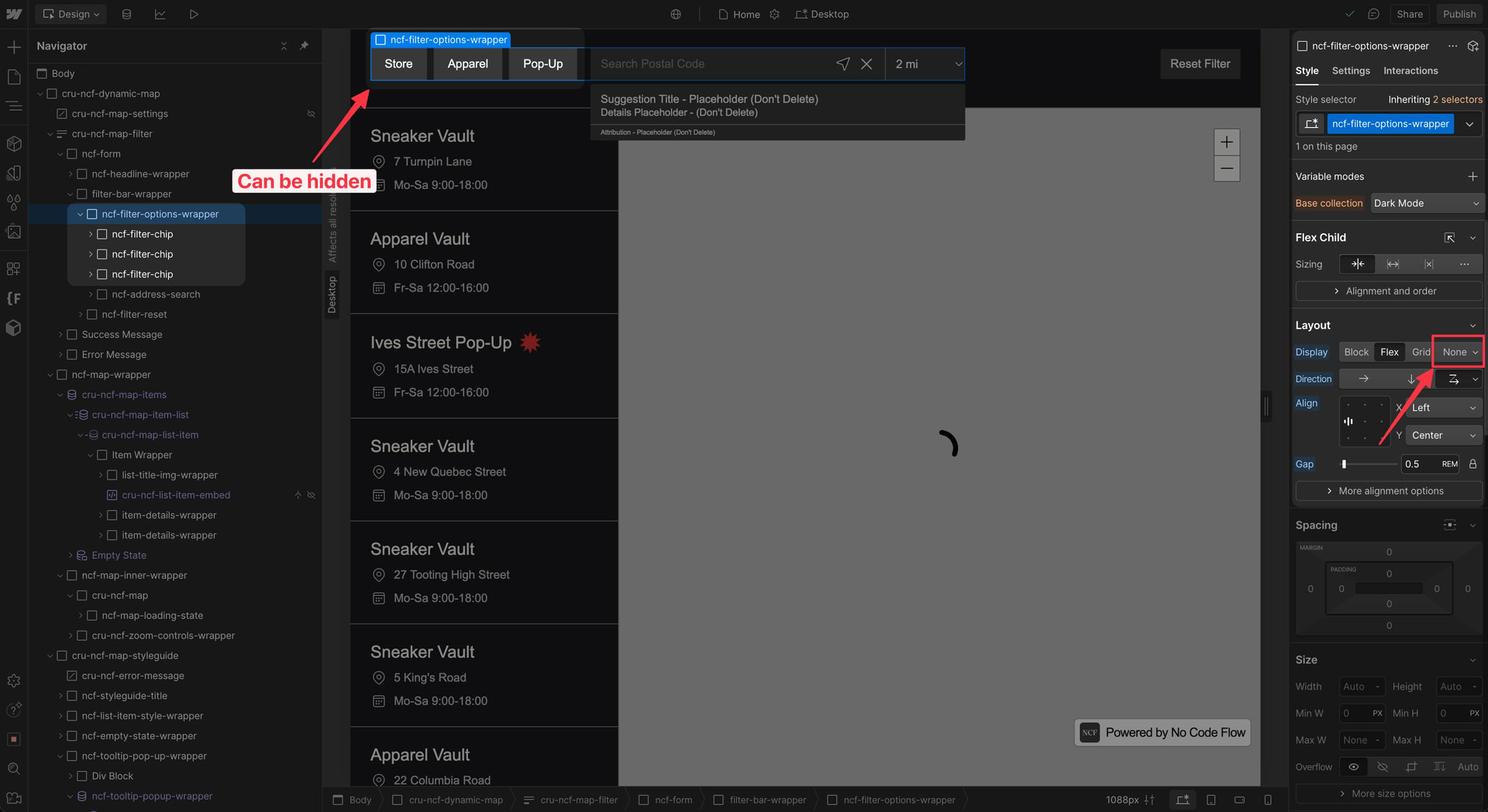Screen dimensions: 1488x812
Task: Open the X alignment Left dropdown
Action: [1444, 408]
